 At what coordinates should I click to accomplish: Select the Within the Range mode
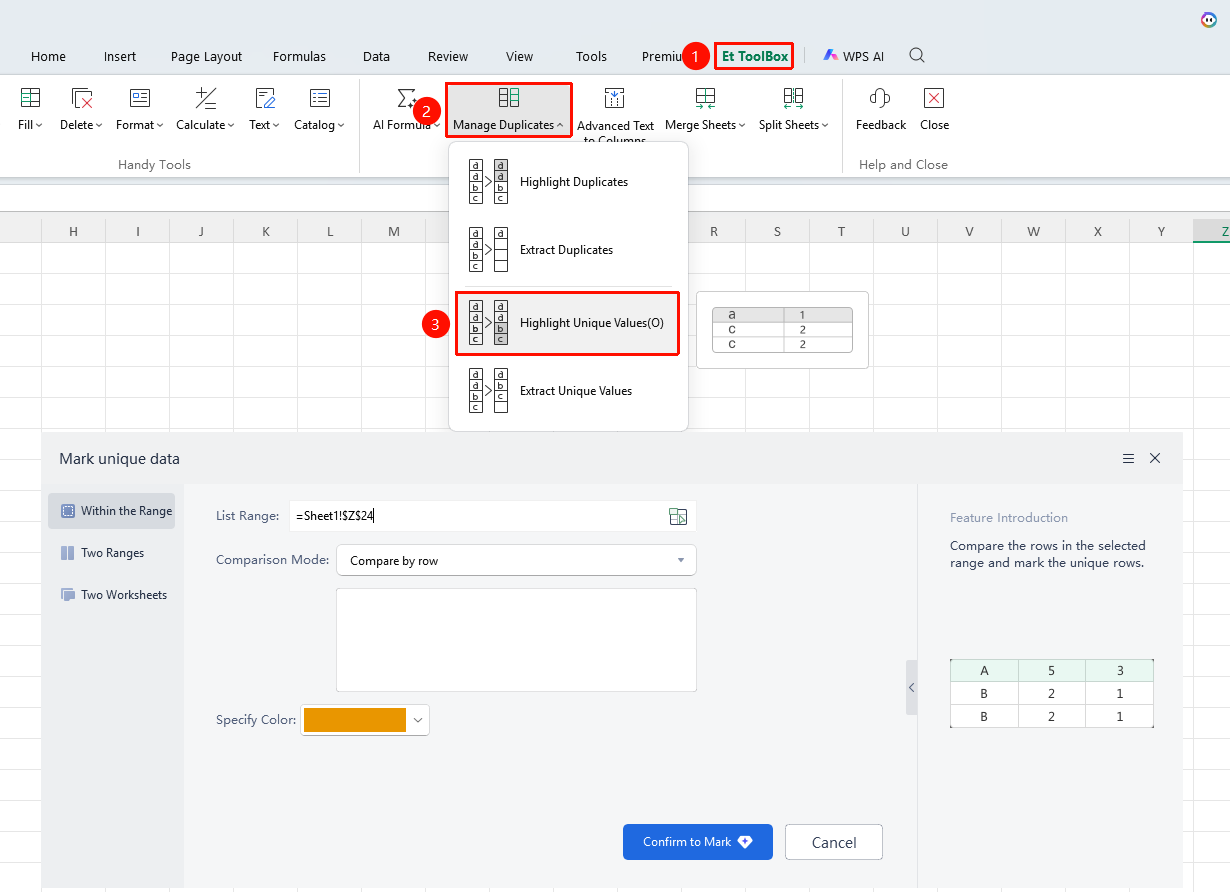(111, 511)
